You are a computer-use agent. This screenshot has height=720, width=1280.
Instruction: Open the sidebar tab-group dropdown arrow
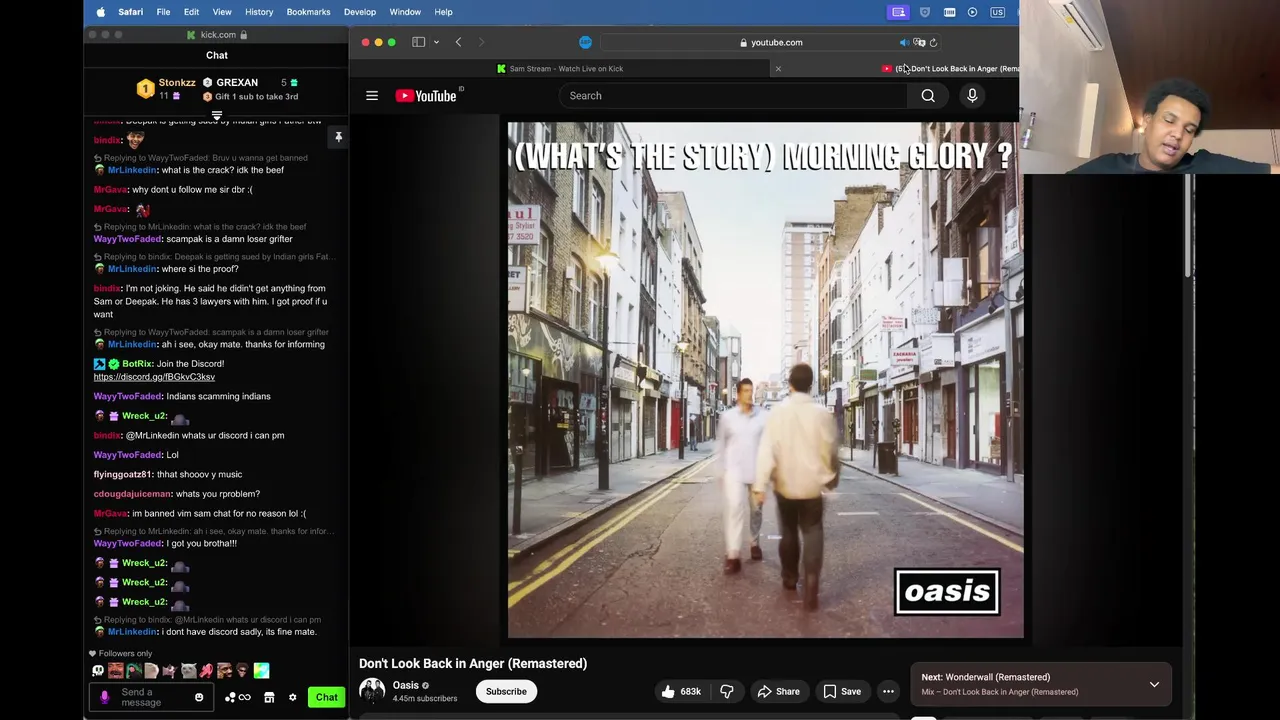tap(436, 42)
